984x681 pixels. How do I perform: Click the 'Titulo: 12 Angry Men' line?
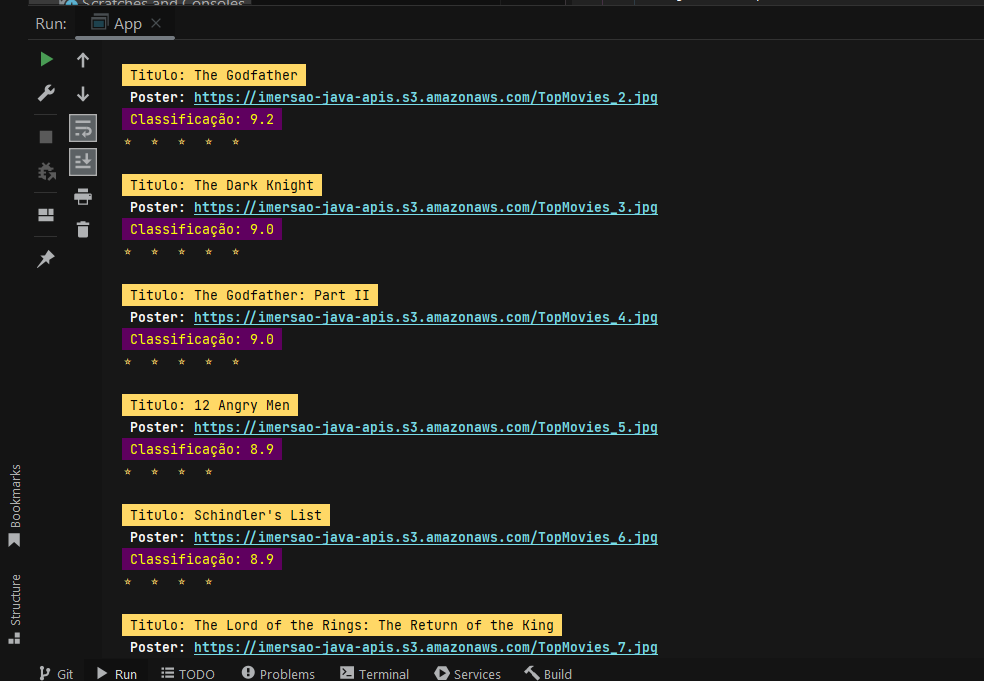(x=210, y=405)
